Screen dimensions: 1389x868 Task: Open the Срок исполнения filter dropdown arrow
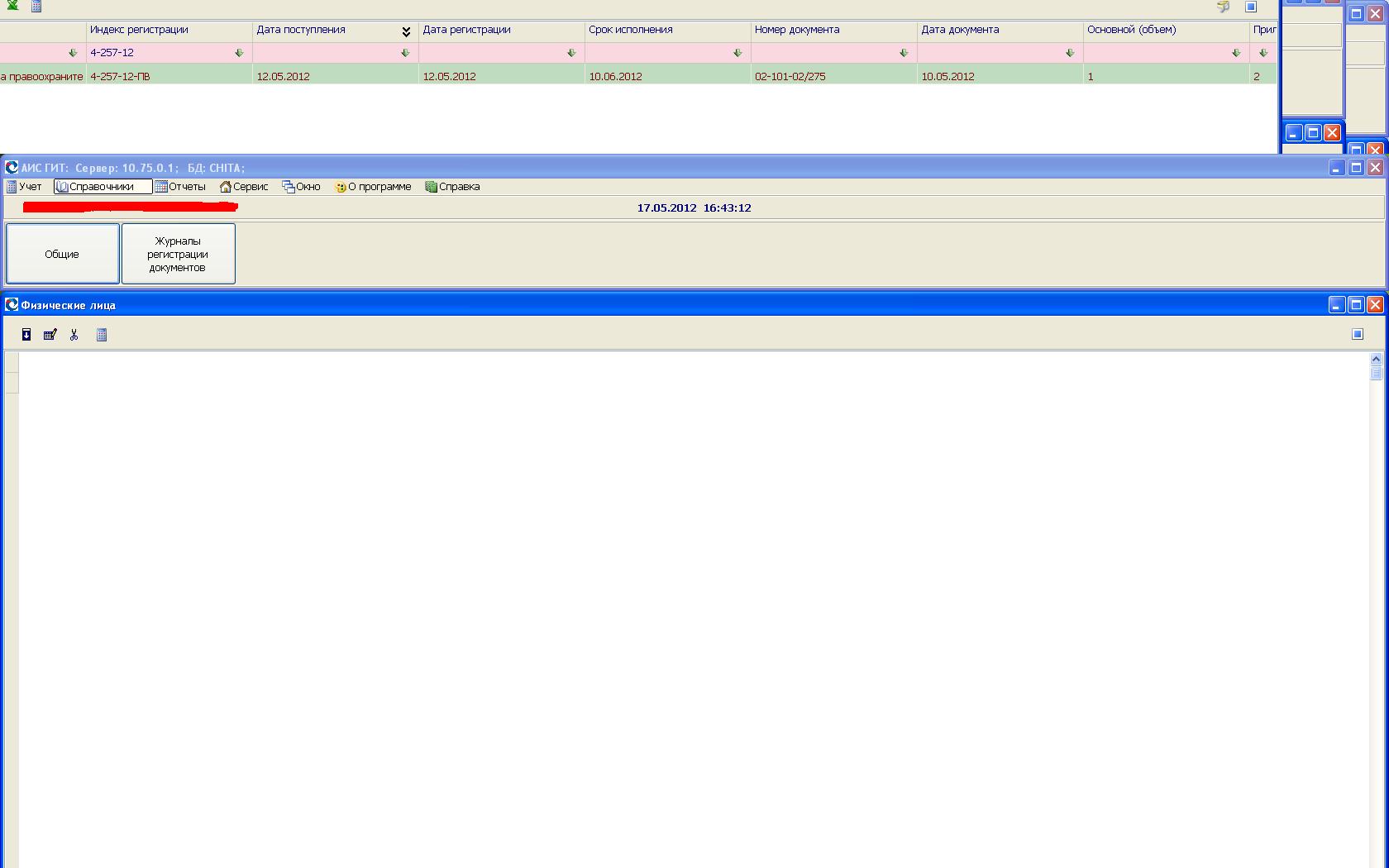(x=737, y=53)
